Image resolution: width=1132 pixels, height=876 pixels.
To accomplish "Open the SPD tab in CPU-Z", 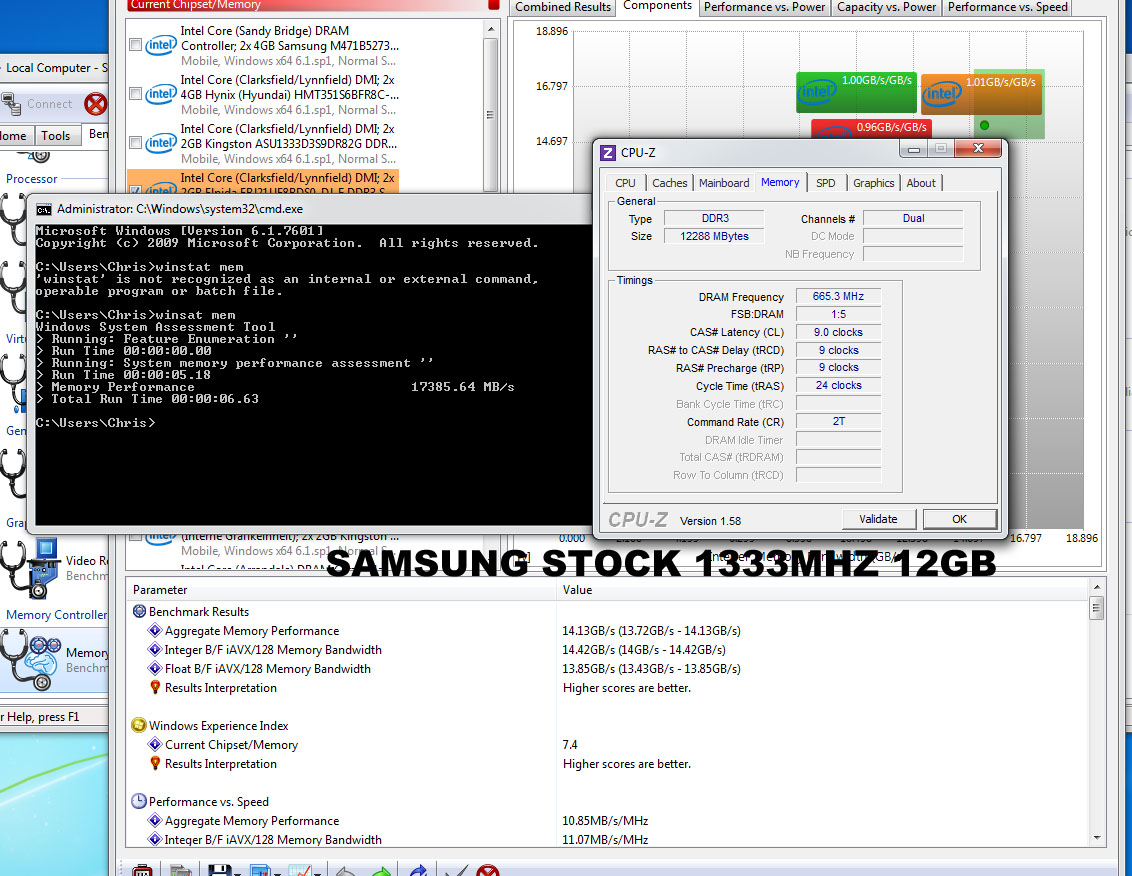I will [x=826, y=183].
